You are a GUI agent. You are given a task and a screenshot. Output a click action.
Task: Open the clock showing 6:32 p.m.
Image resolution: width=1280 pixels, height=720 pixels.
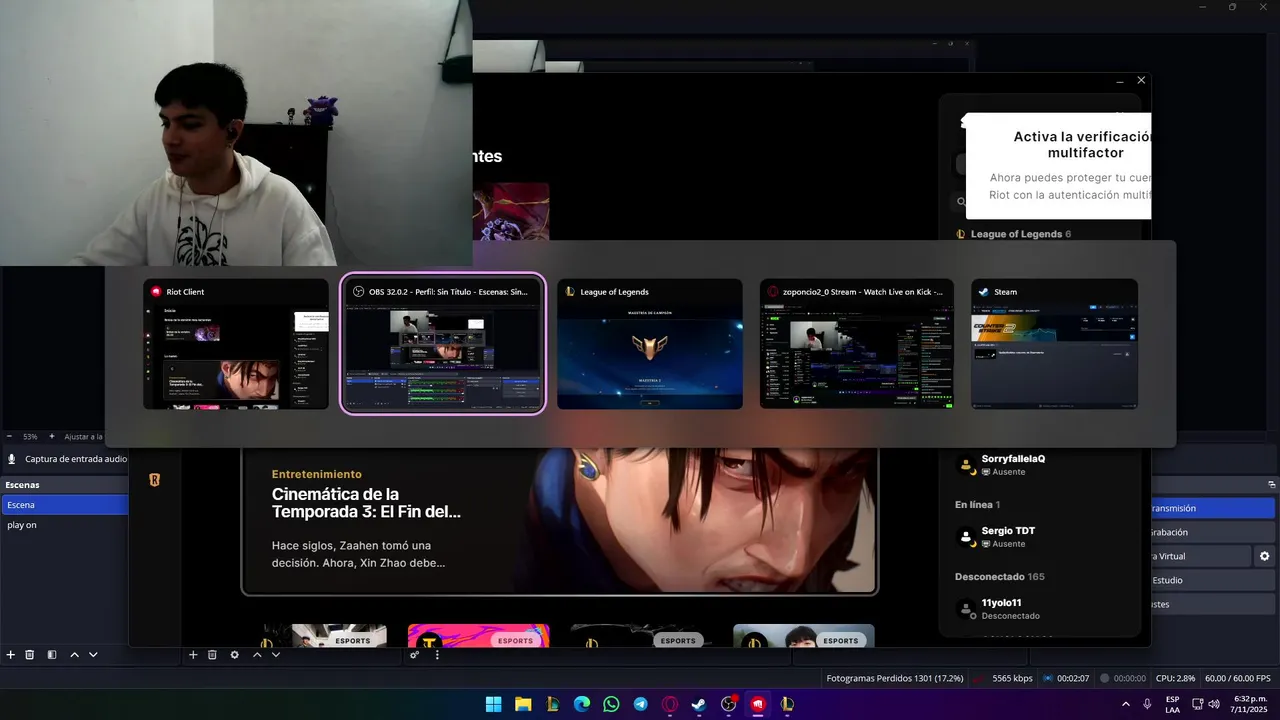pos(1250,704)
